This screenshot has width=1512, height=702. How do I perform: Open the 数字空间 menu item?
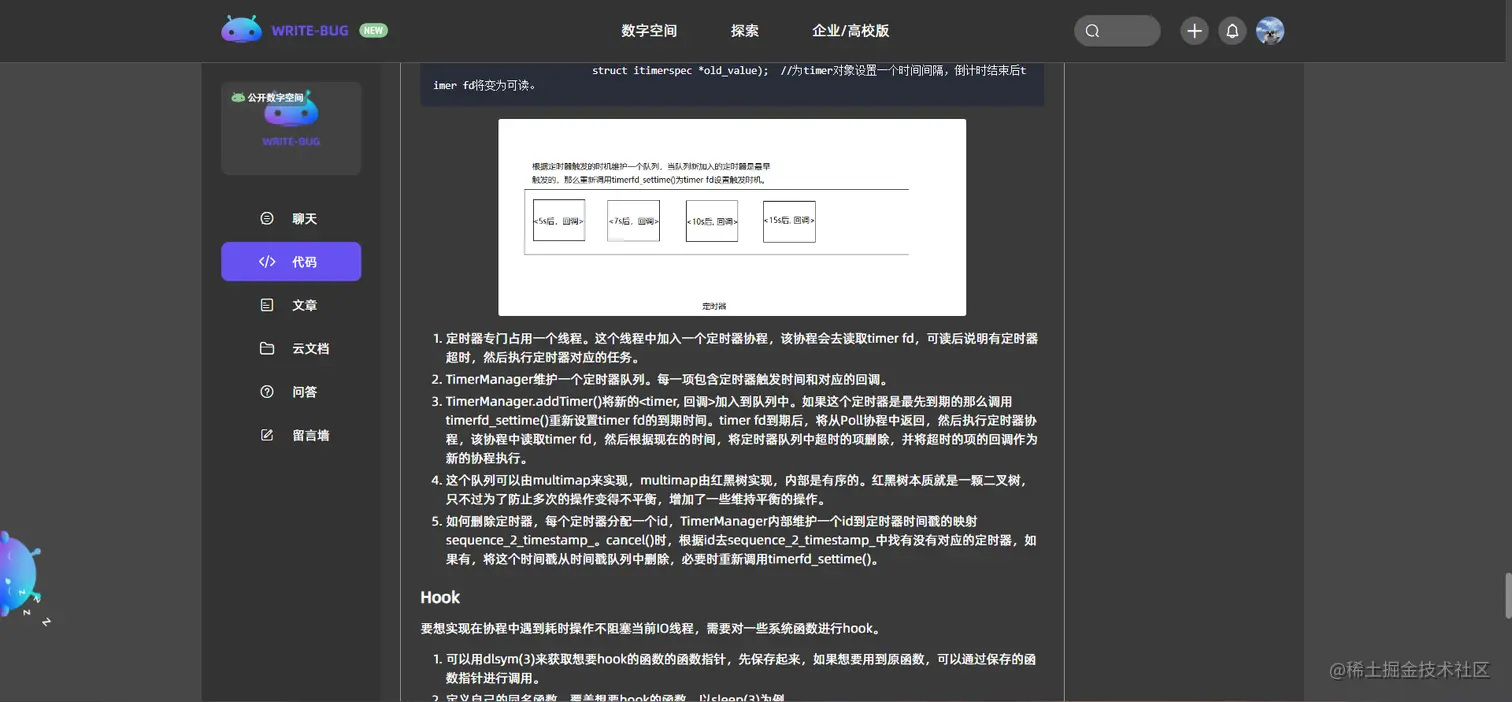(x=648, y=31)
